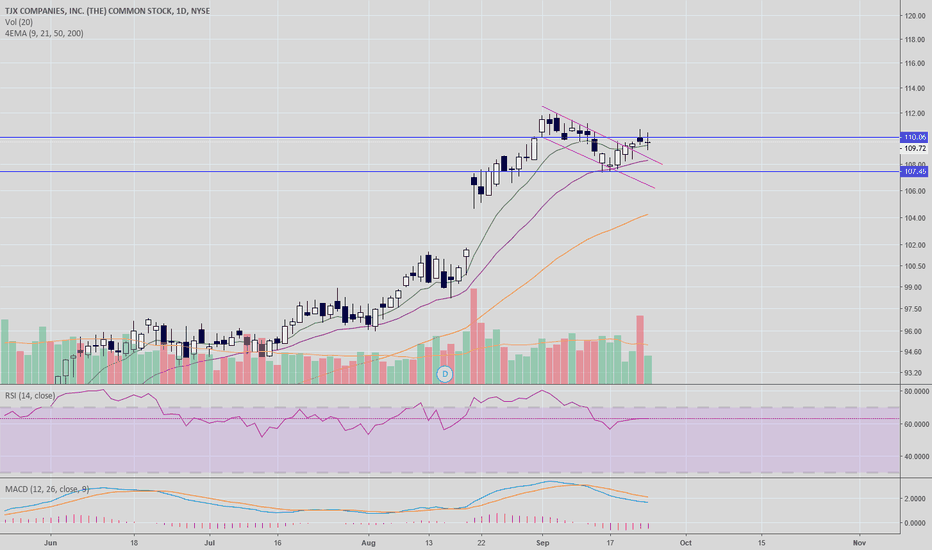Image resolution: width=932 pixels, height=550 pixels.
Task: Click the Jun date label on time axis
Action: pyautogui.click(x=51, y=543)
